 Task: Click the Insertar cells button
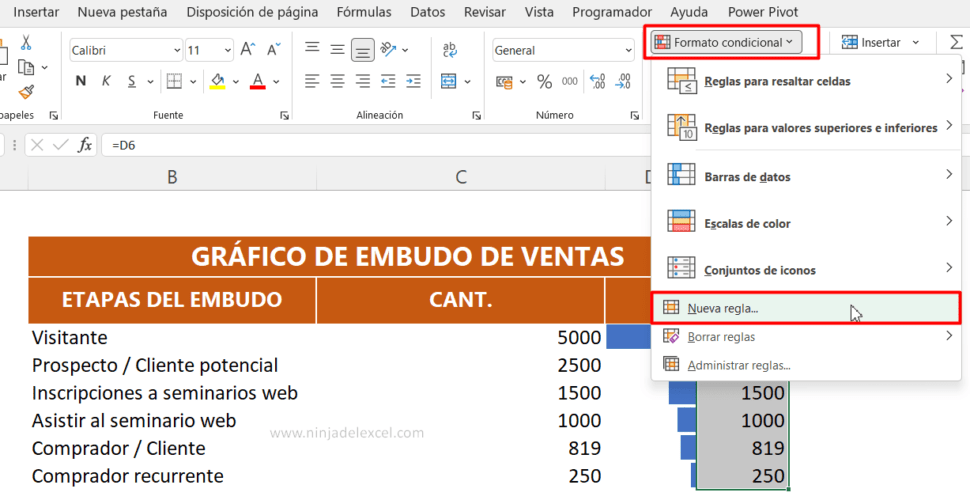pos(872,42)
